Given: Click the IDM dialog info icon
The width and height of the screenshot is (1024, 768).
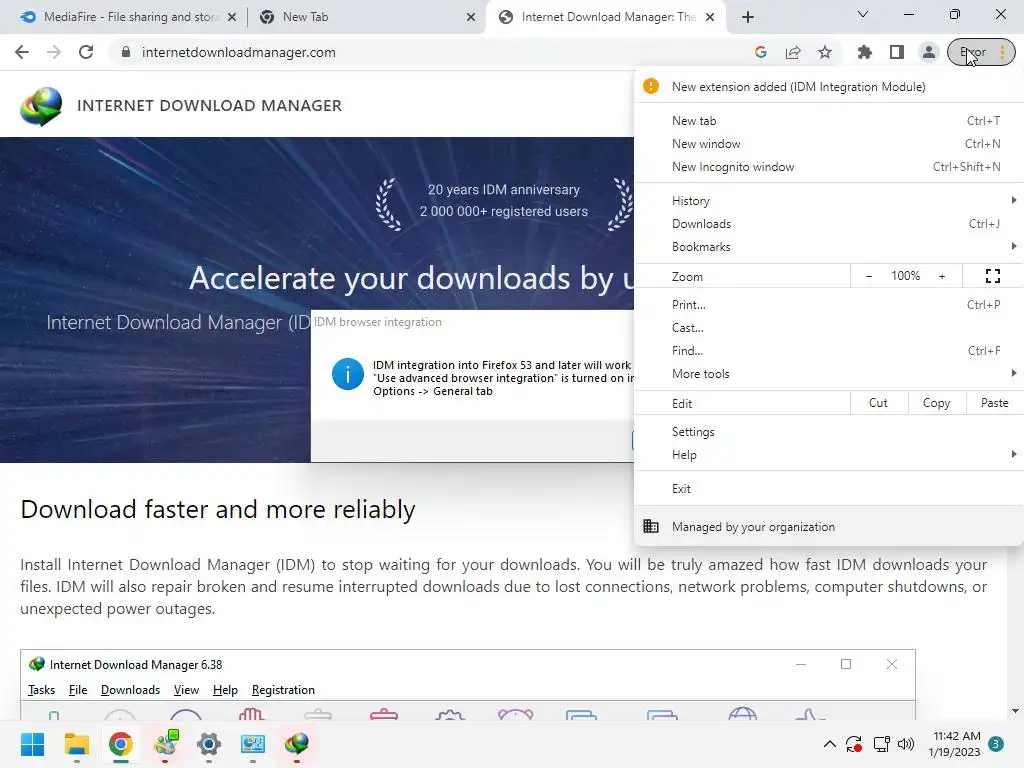Looking at the screenshot, I should tap(347, 374).
